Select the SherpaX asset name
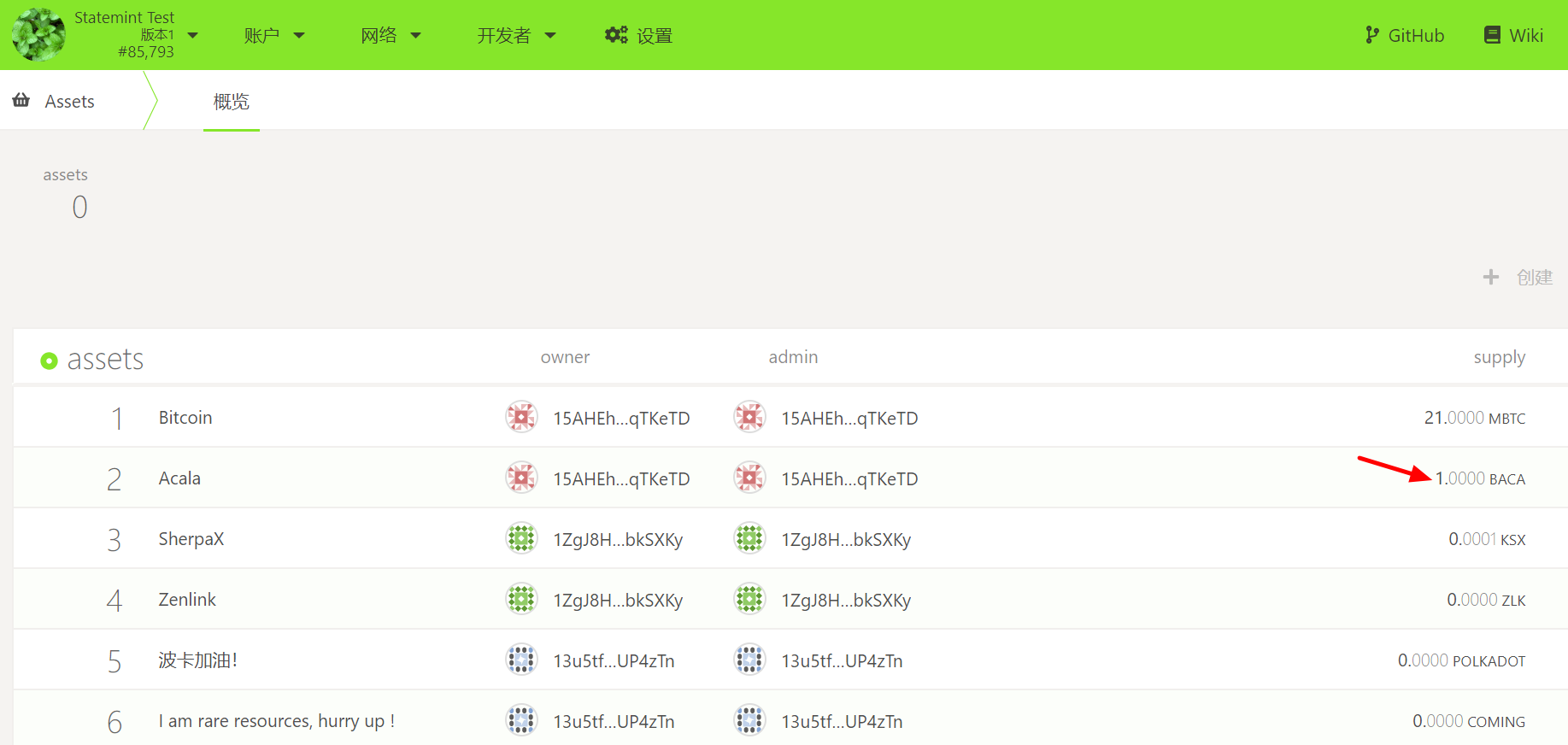The image size is (1568, 745). point(191,539)
